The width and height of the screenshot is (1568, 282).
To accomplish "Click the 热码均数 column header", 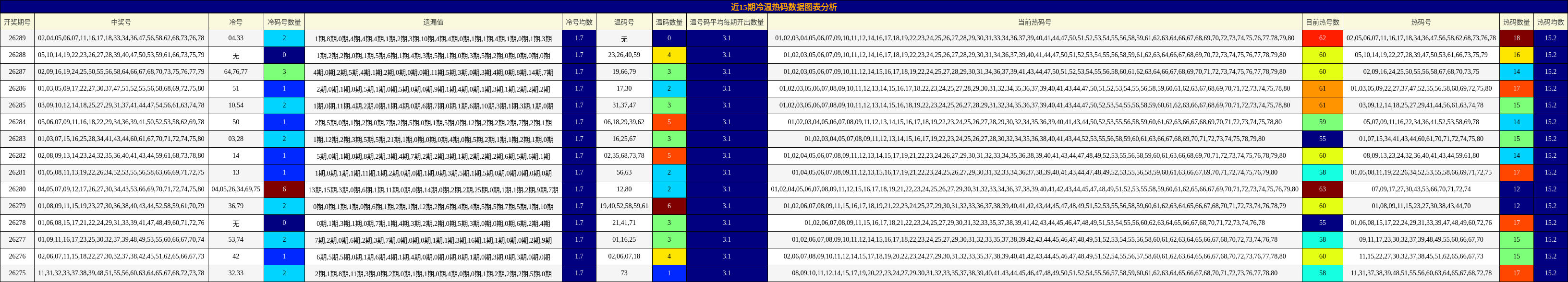I will [1550, 22].
